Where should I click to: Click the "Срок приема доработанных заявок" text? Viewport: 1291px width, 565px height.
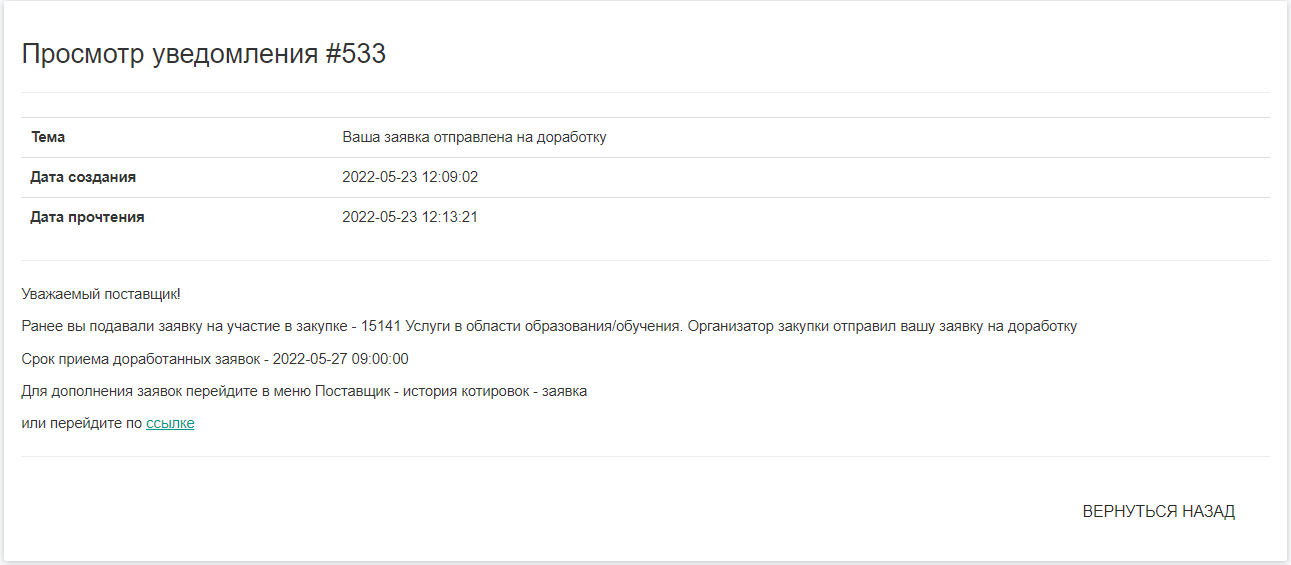coord(138,359)
